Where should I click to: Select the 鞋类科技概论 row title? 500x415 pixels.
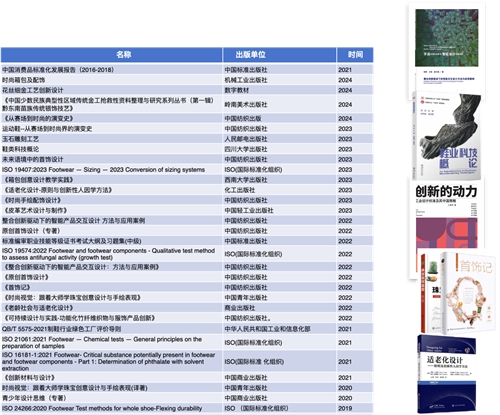[21, 149]
